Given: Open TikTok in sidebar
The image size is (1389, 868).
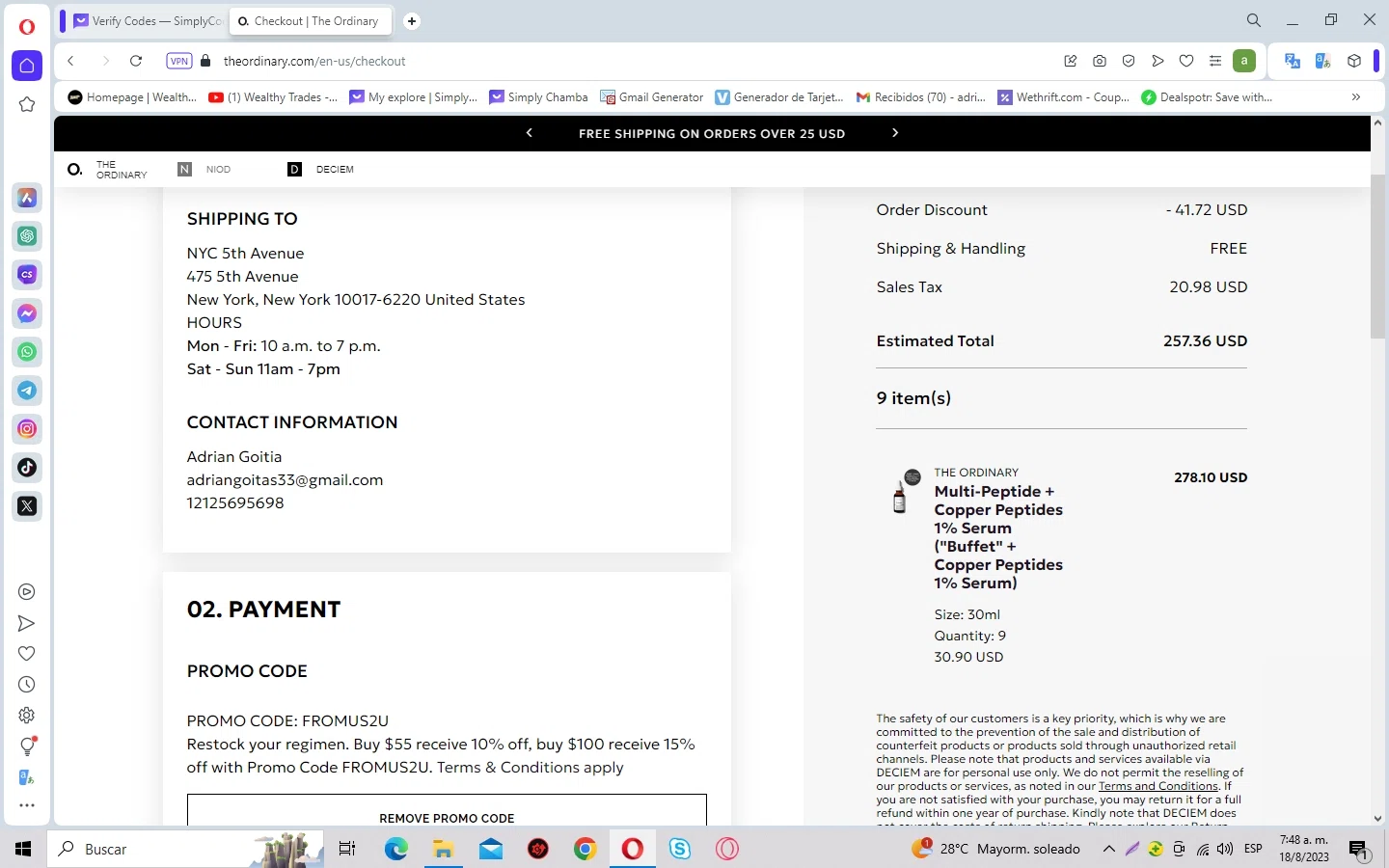Looking at the screenshot, I should pos(27,468).
